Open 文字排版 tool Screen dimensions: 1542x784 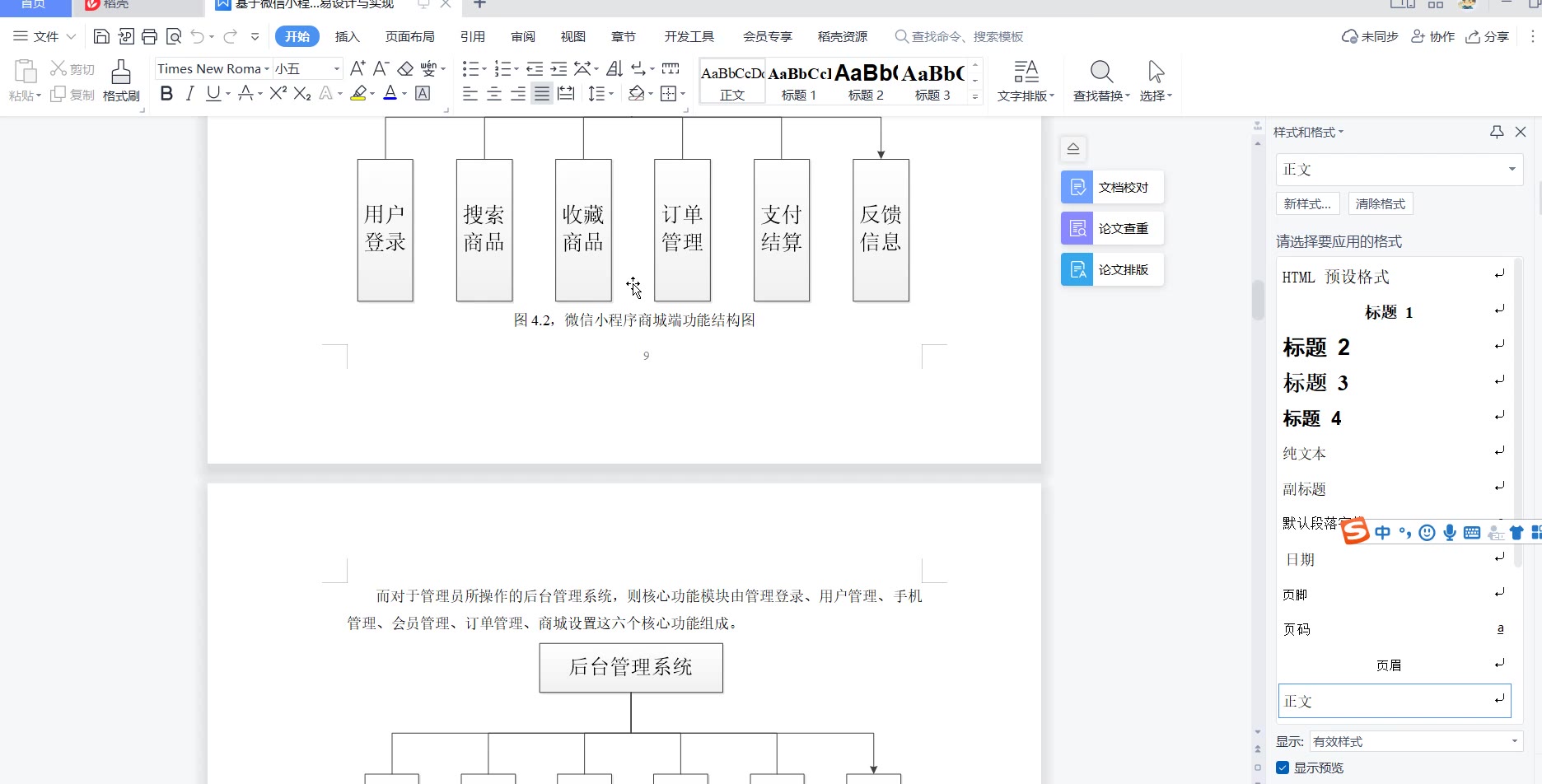click(x=1026, y=81)
